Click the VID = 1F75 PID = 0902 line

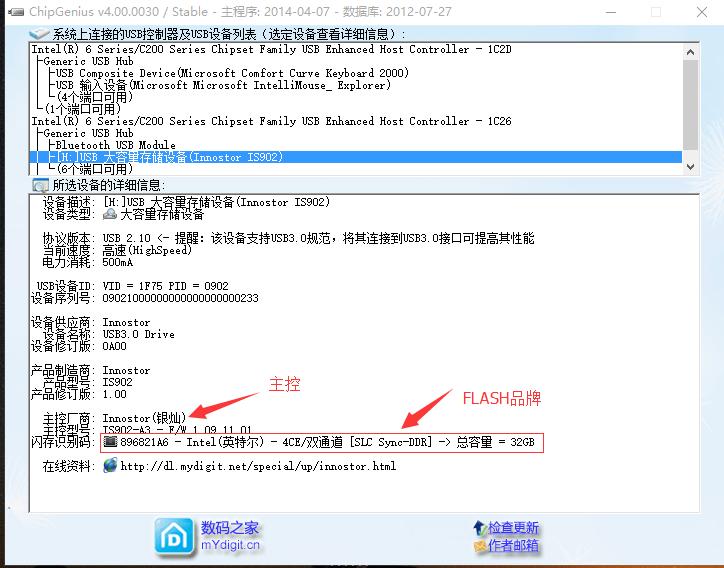pos(165,286)
